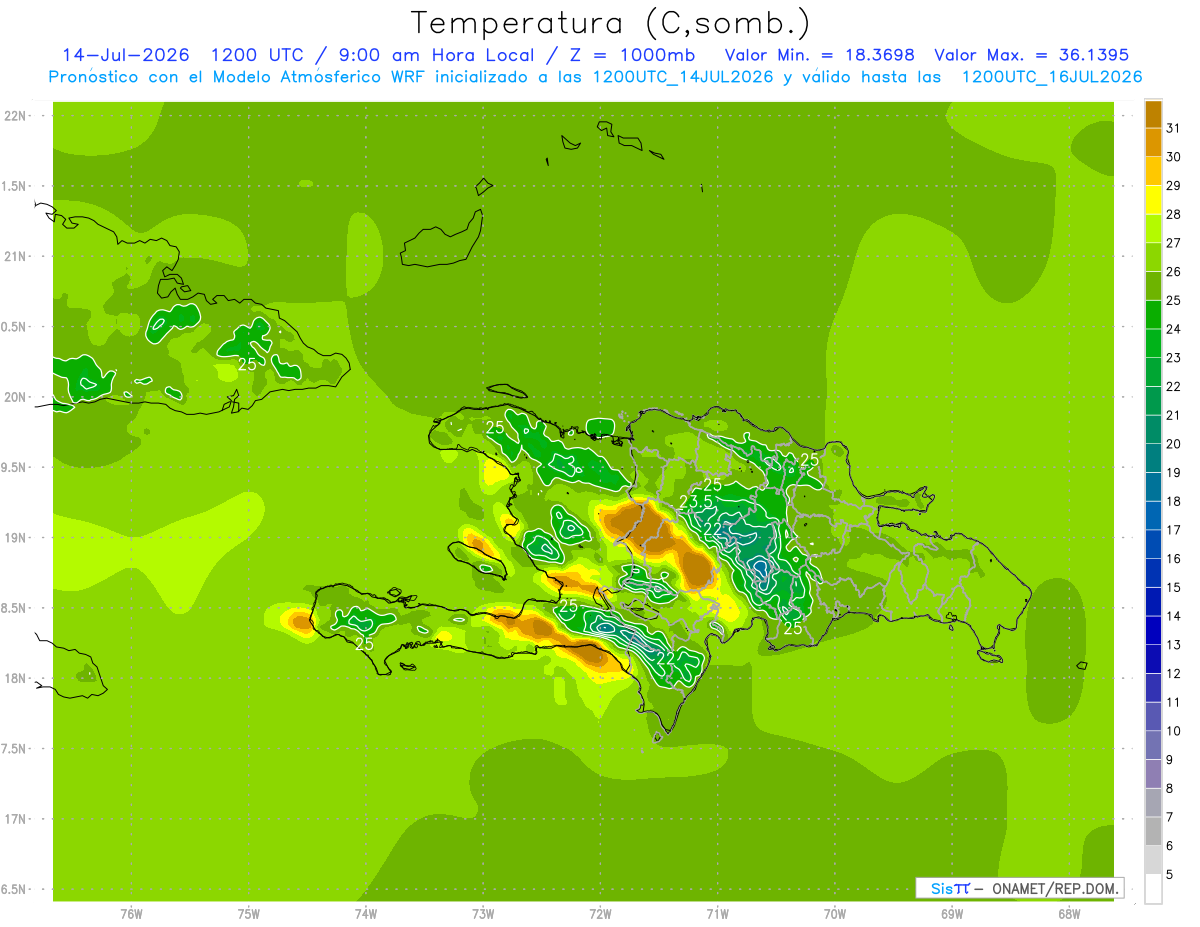
Task: Click the '68W' longitude axis label
Action: coord(1069,914)
